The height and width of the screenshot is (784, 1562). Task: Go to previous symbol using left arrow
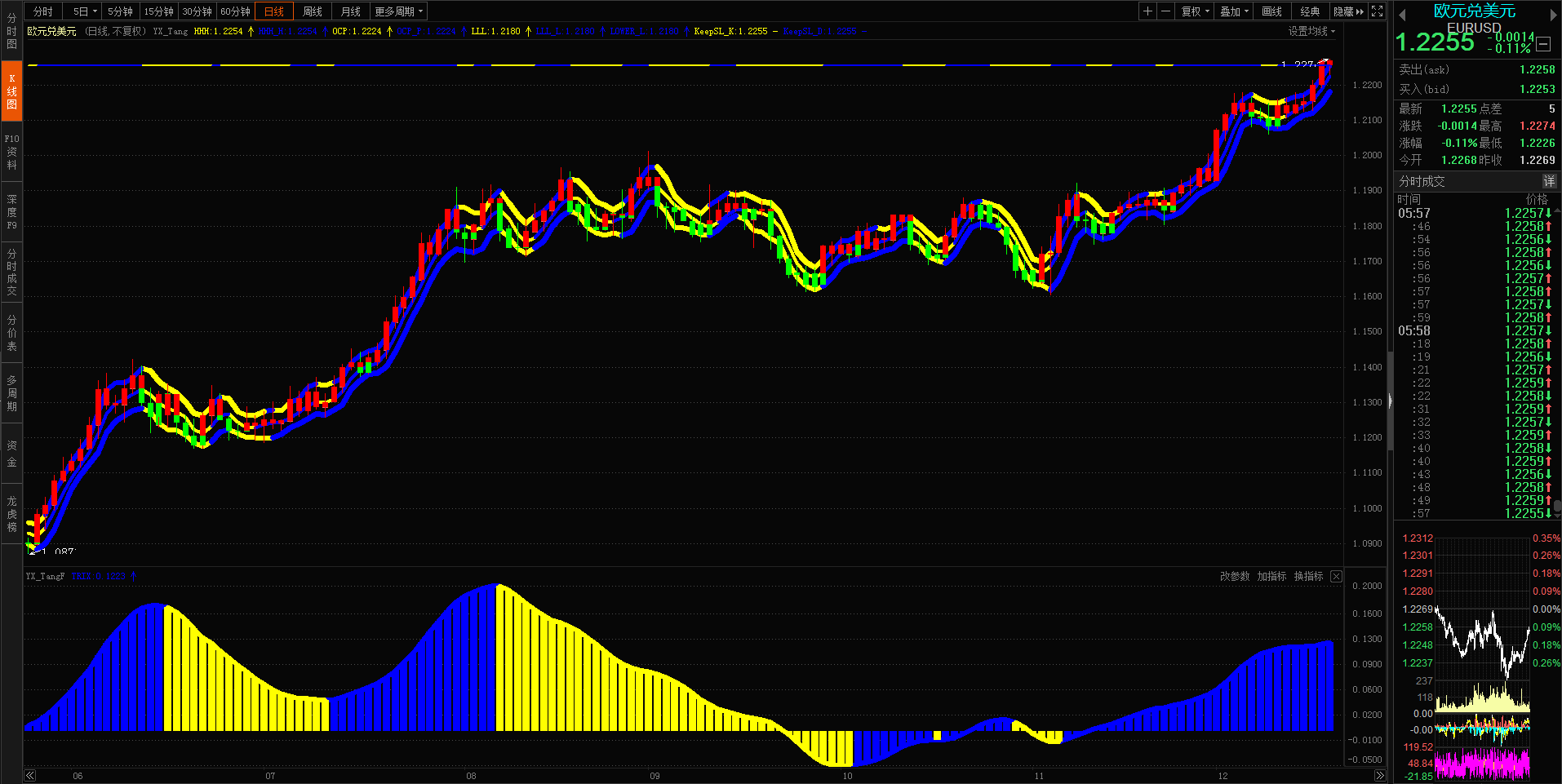(1402, 15)
